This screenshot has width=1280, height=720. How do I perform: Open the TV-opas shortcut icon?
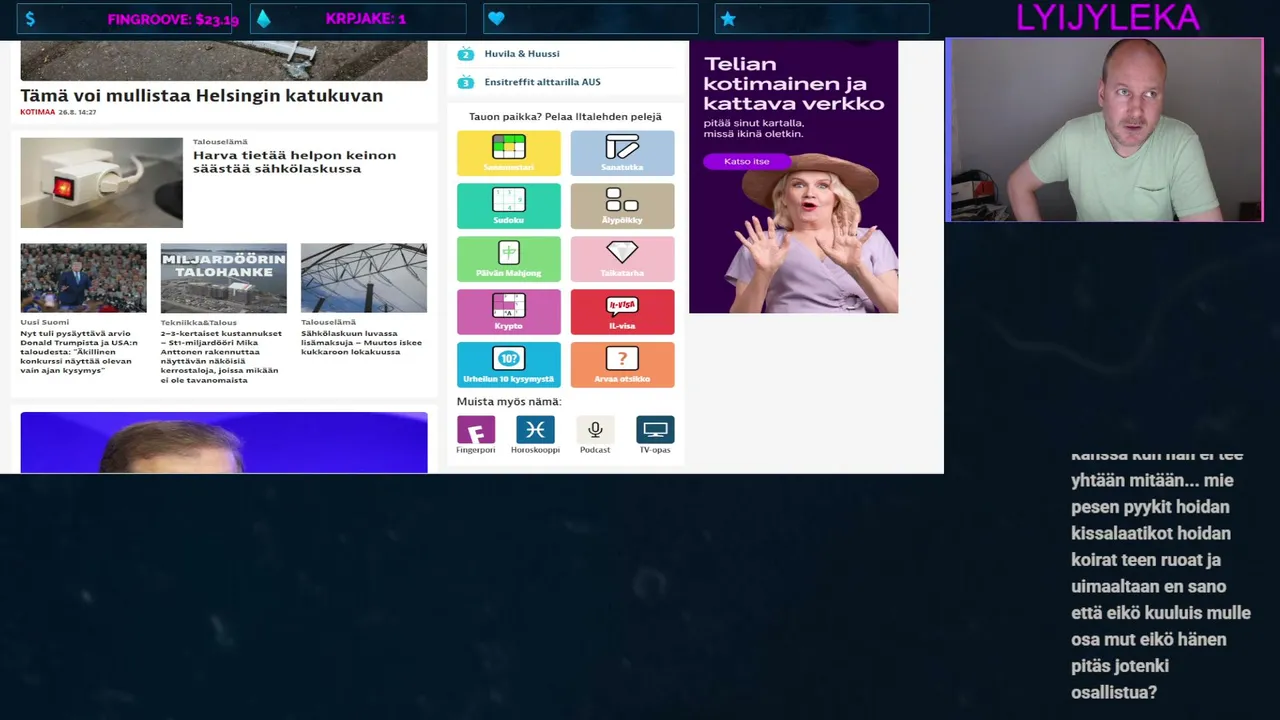655,430
